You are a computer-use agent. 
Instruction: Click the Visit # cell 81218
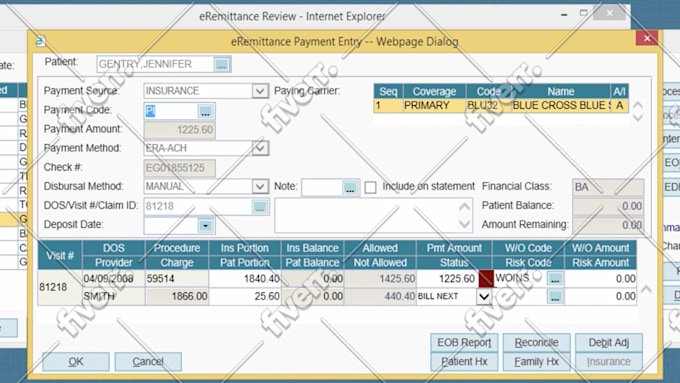[60, 287]
